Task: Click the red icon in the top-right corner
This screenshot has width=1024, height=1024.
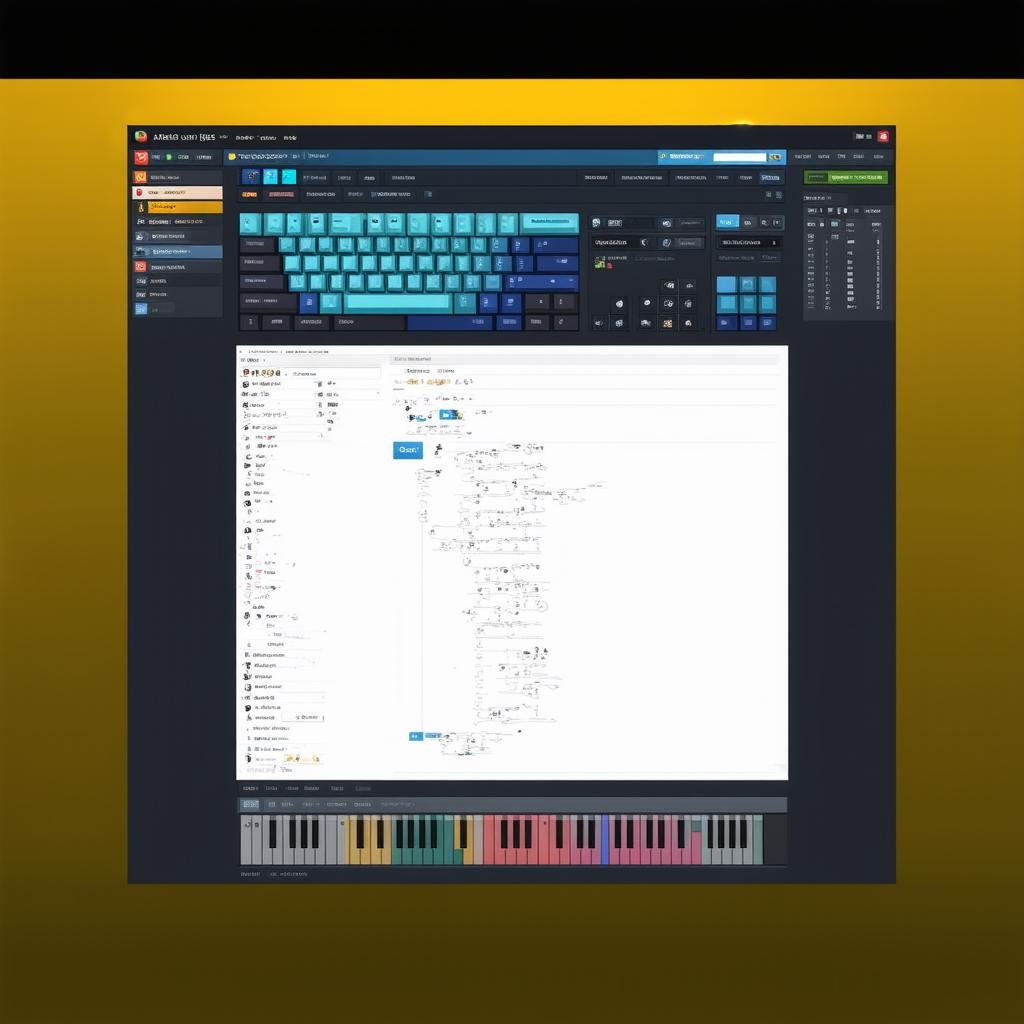Action: [883, 137]
